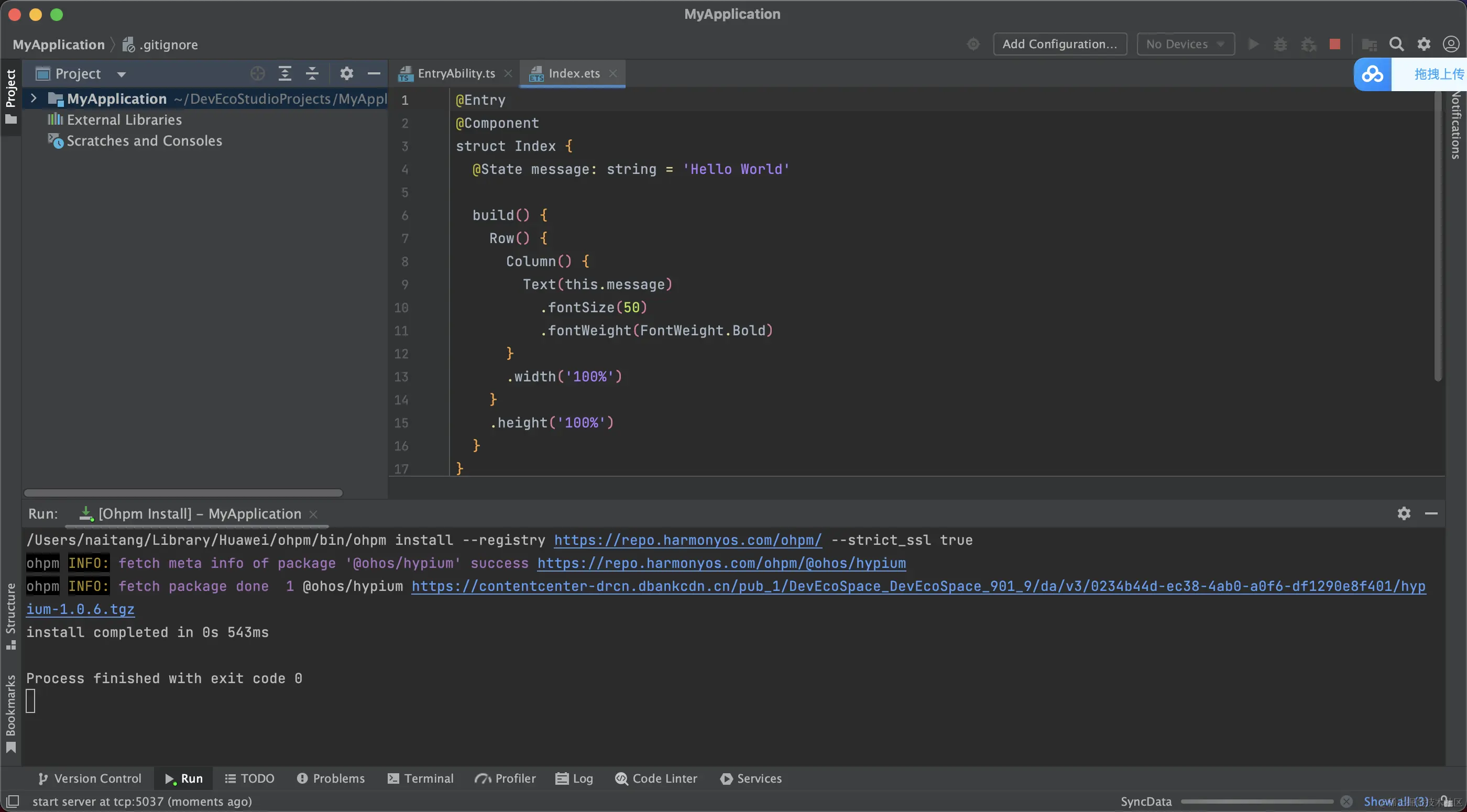Open Project panel settings gear
Screen dimensions: 1467x812
346,73
